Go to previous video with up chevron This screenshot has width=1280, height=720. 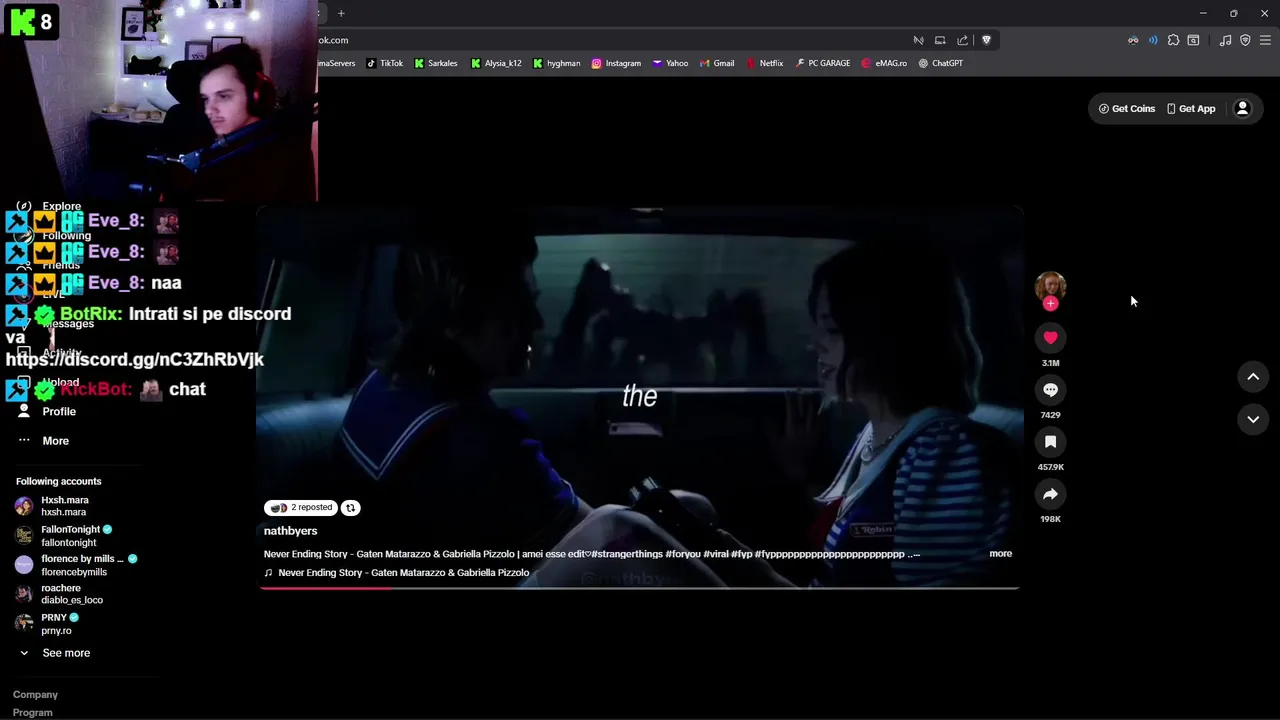pos(1253,376)
